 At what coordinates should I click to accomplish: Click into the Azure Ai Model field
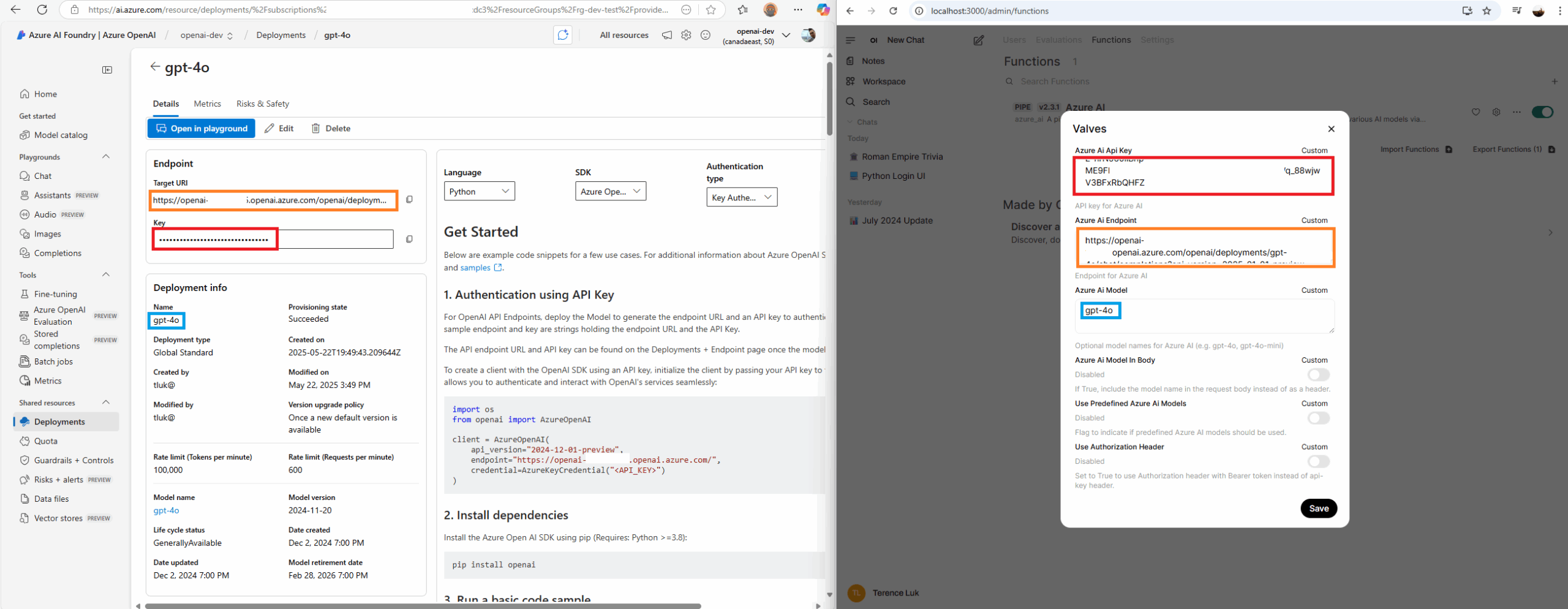1204,316
